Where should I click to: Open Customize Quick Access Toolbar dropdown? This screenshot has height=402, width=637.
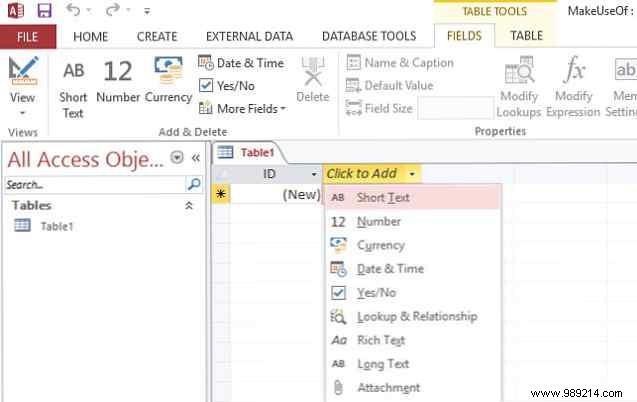tap(147, 11)
